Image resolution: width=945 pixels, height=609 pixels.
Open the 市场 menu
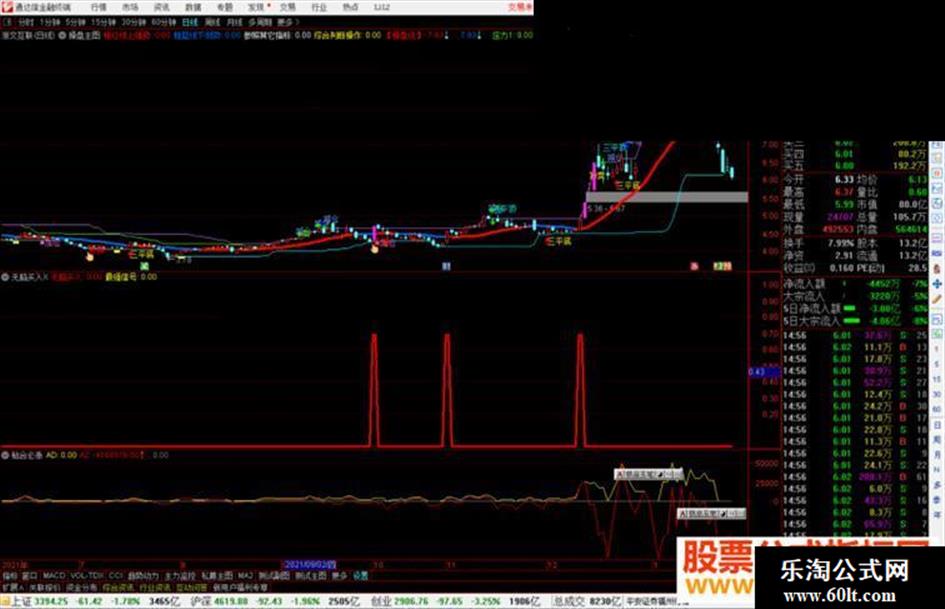(130, 7)
